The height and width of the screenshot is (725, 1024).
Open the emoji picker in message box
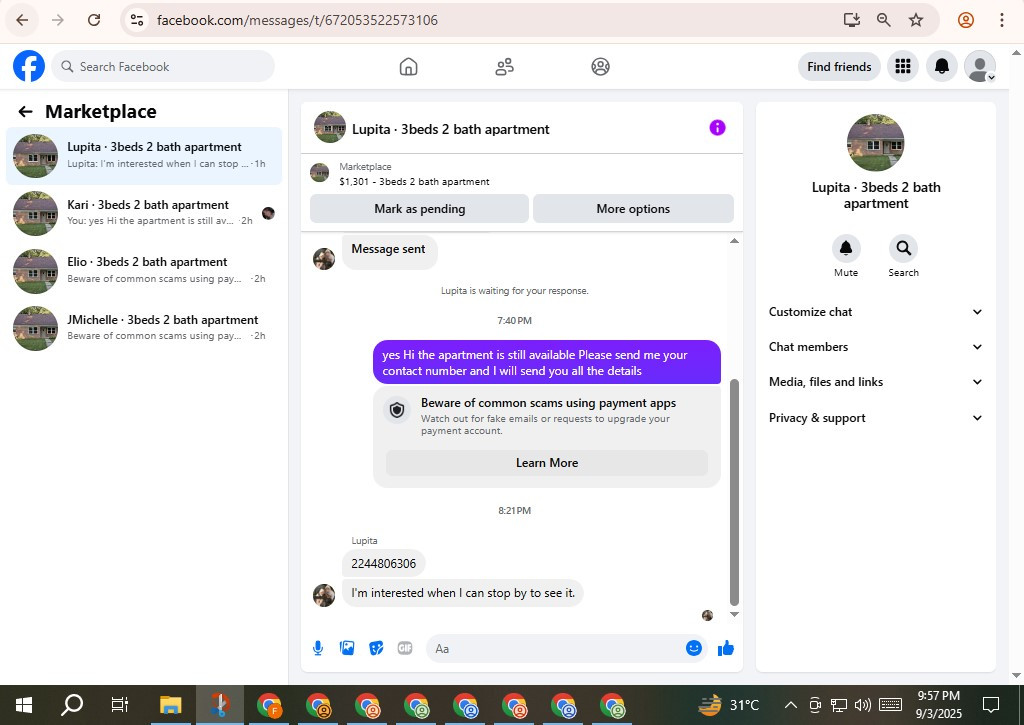point(694,648)
